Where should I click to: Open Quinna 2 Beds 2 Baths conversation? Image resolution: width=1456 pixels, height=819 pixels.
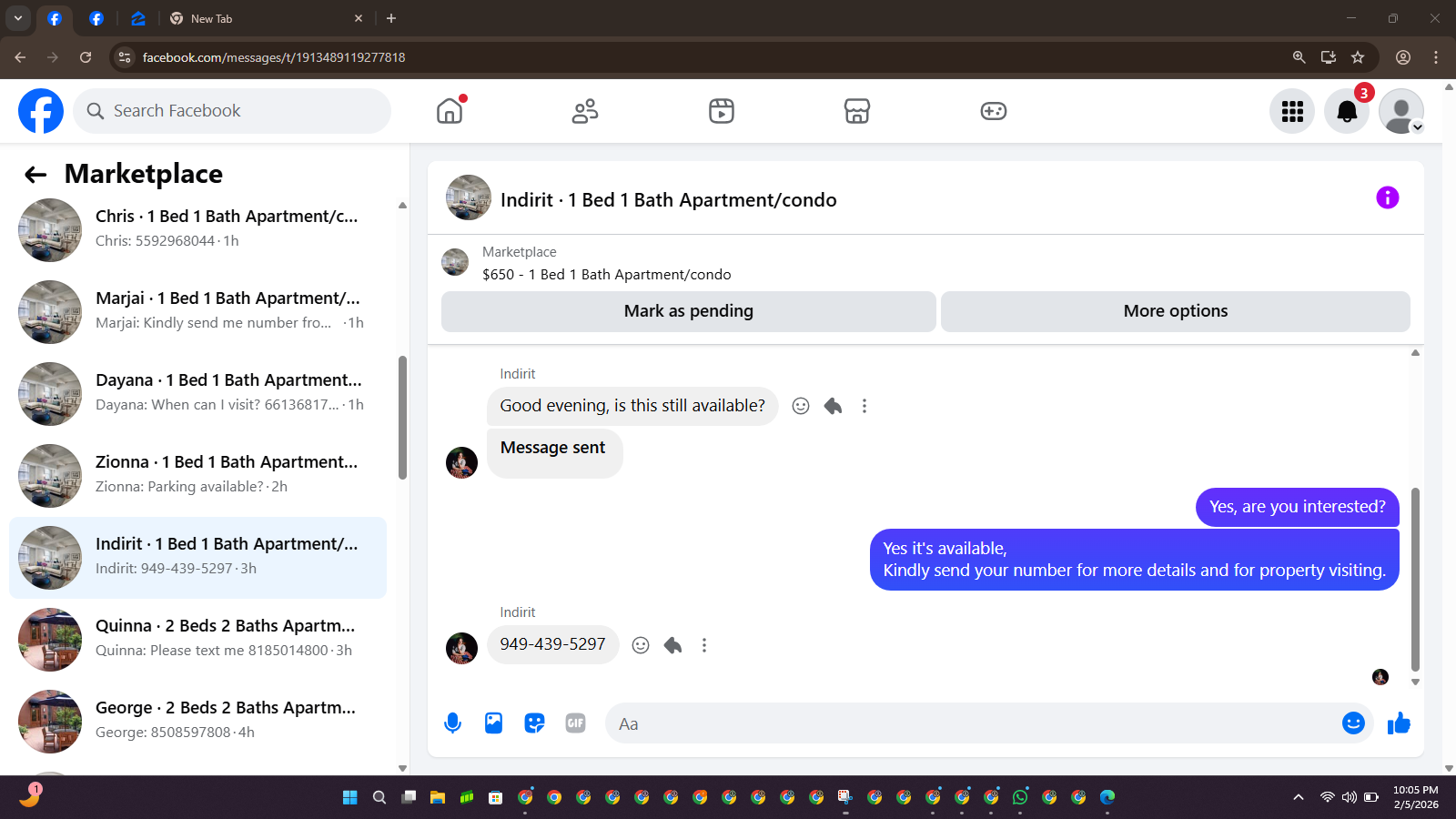pos(198,640)
